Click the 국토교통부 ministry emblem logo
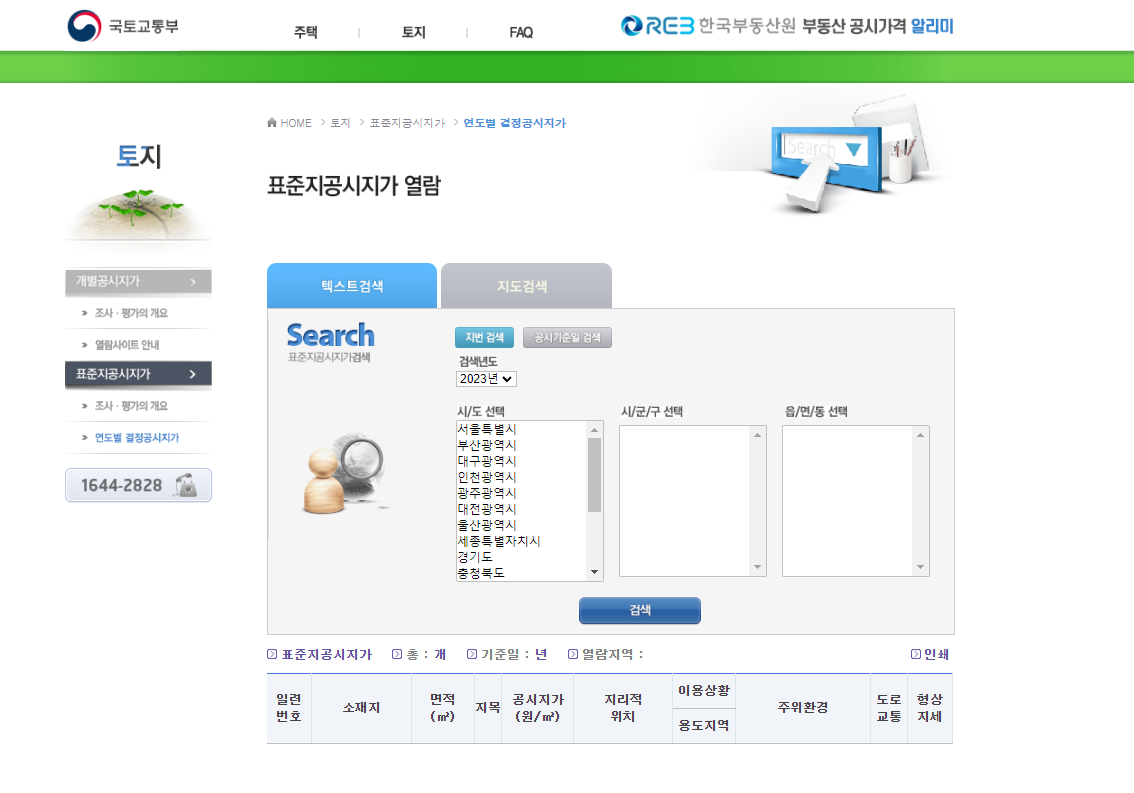Image resolution: width=1134 pixels, height=793 pixels. click(x=83, y=24)
